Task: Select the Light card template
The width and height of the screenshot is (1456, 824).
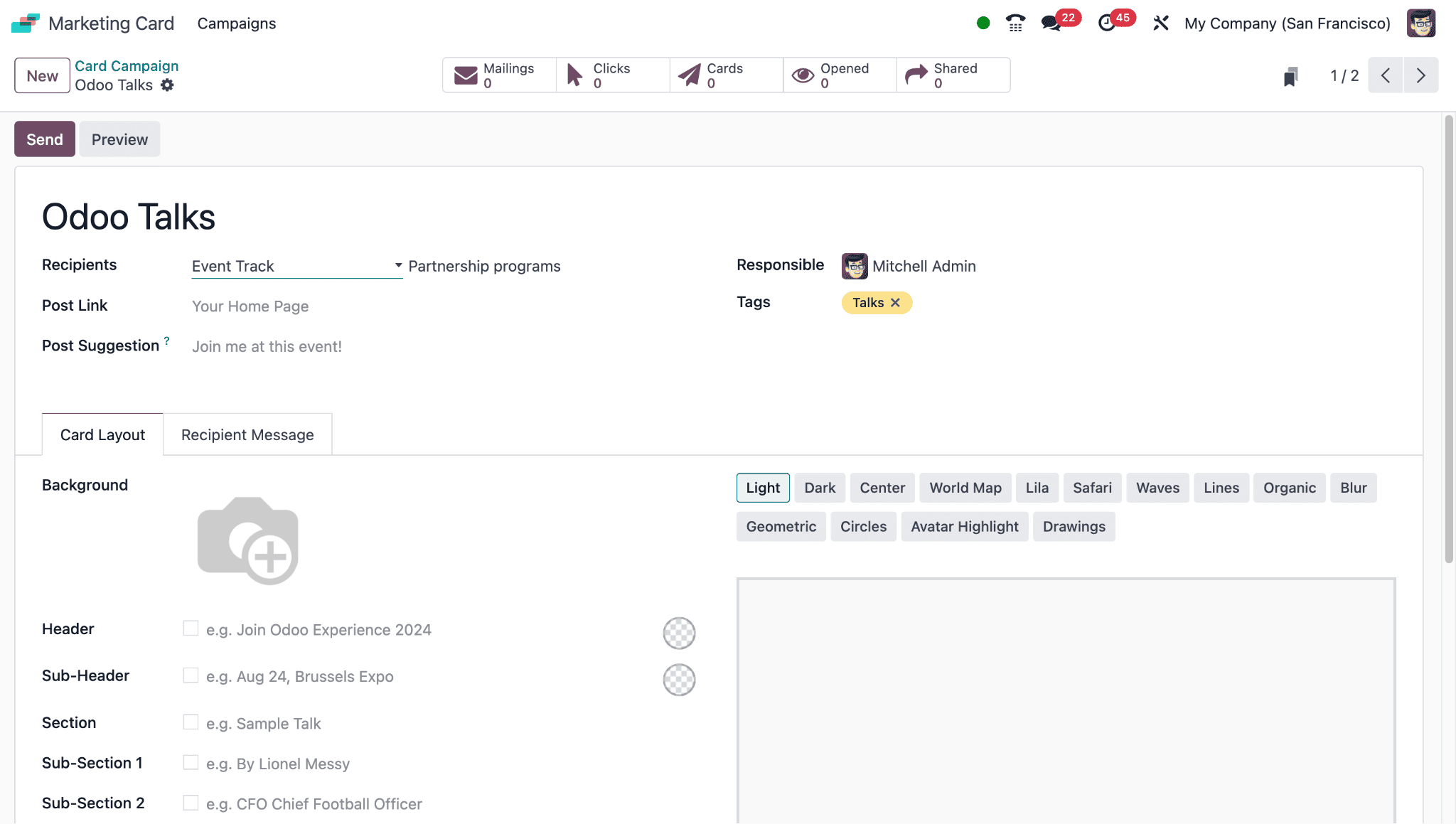Action: 763,488
